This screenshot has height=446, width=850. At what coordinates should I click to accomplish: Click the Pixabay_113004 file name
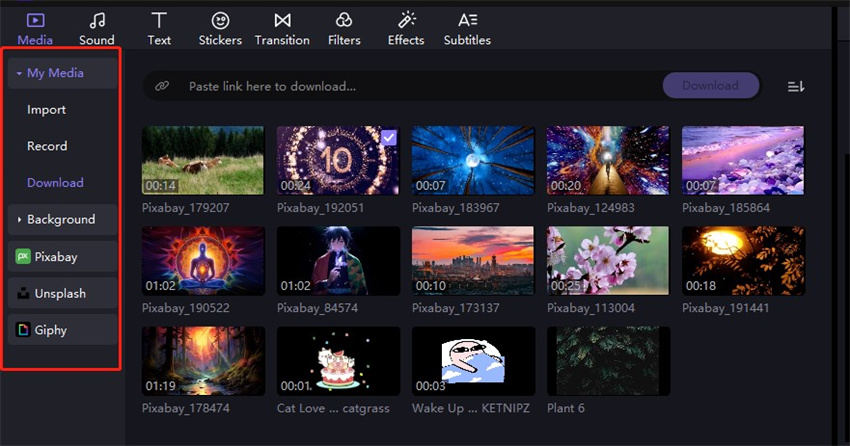[x=590, y=308]
